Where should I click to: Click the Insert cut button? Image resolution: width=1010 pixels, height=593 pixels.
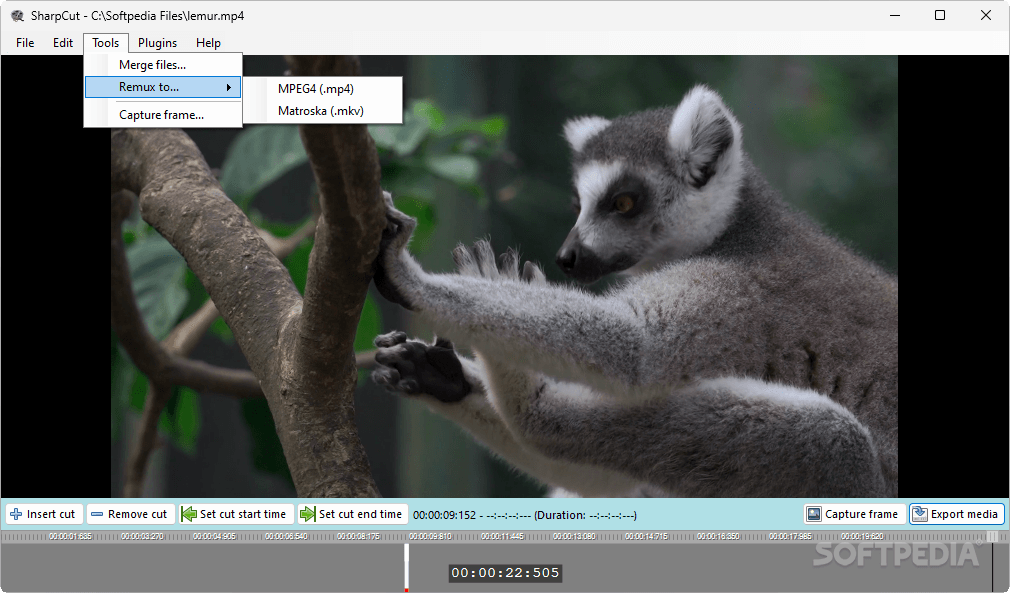pos(44,514)
